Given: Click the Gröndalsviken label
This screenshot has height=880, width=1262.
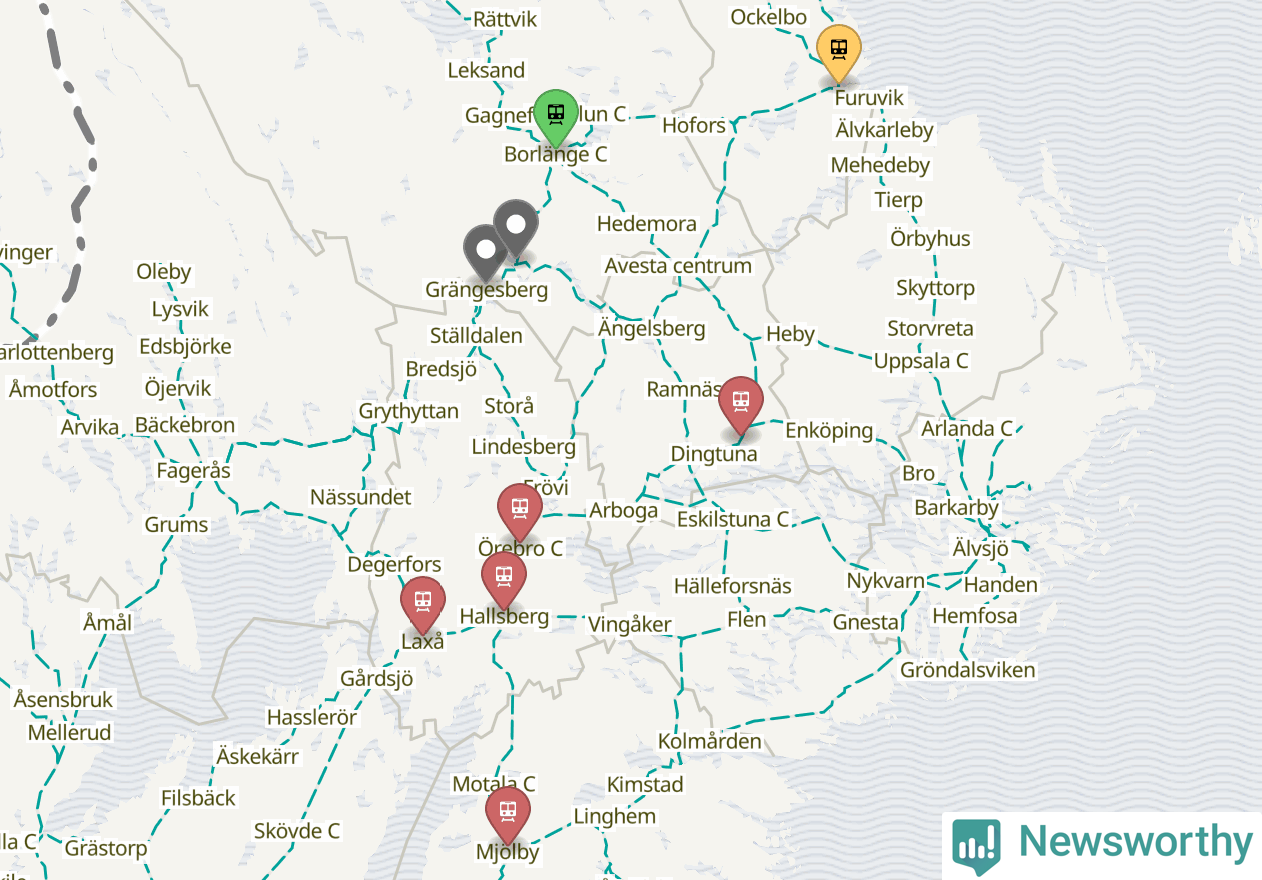Looking at the screenshot, I should [x=968, y=670].
